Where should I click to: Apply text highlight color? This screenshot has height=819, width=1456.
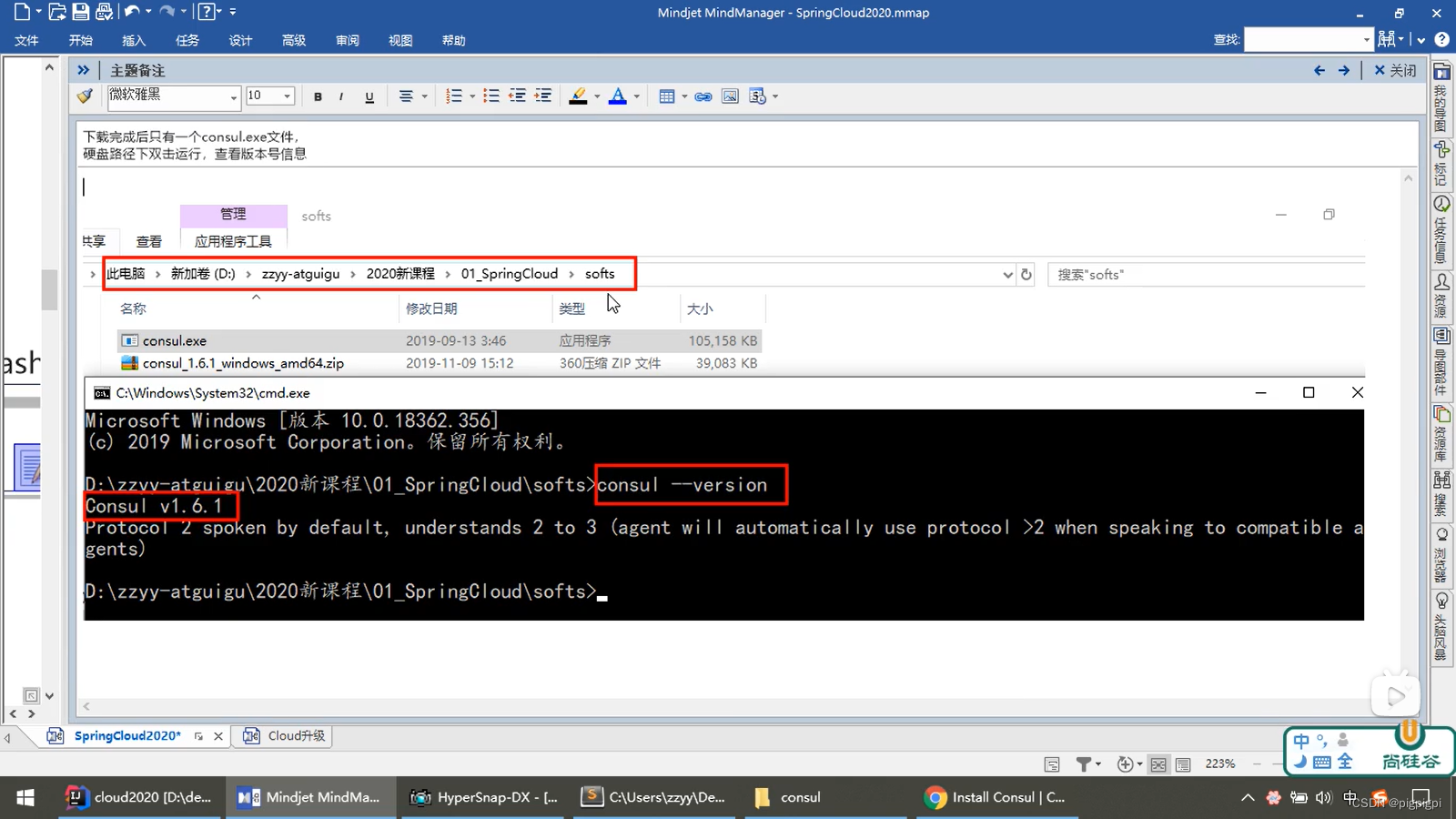[x=578, y=96]
